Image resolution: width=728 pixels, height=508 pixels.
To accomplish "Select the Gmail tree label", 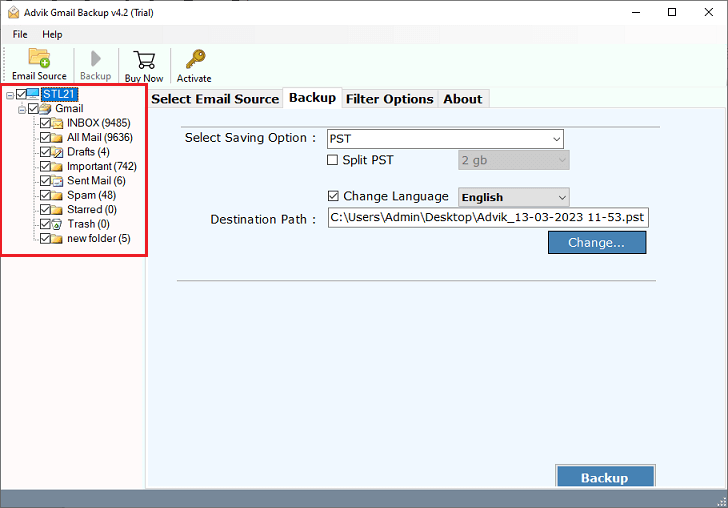I will point(69,109).
